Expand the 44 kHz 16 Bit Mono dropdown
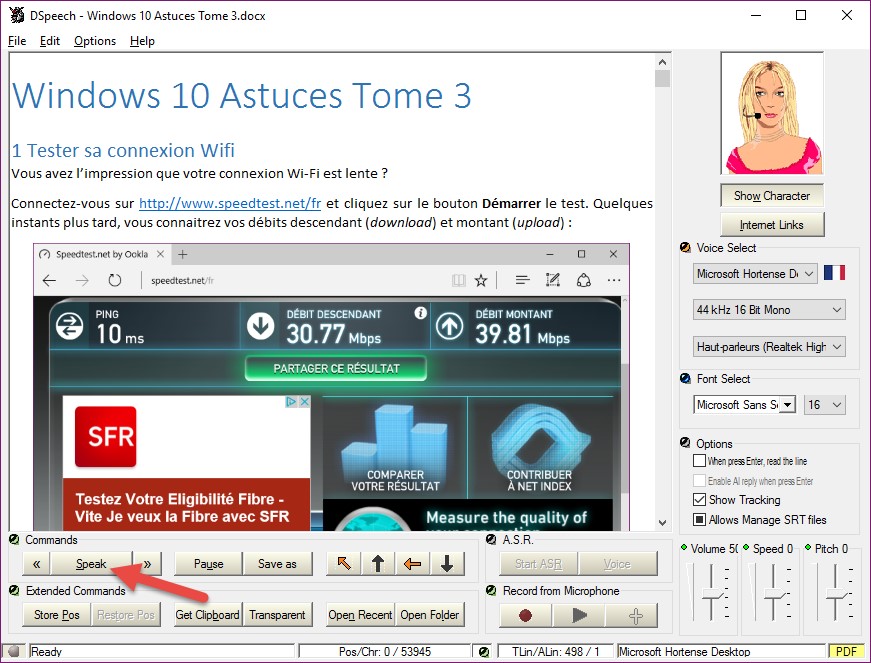The width and height of the screenshot is (871, 663). click(x=768, y=310)
